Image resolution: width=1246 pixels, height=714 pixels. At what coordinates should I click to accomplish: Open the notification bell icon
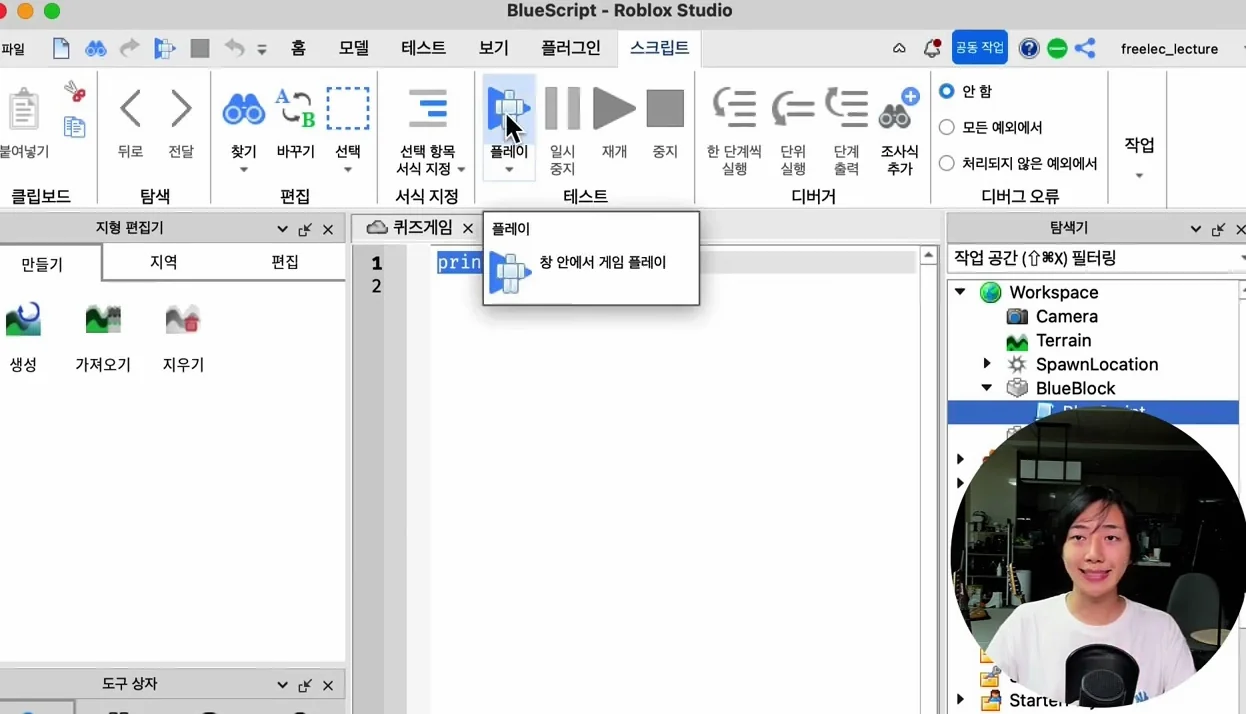pyautogui.click(x=932, y=48)
